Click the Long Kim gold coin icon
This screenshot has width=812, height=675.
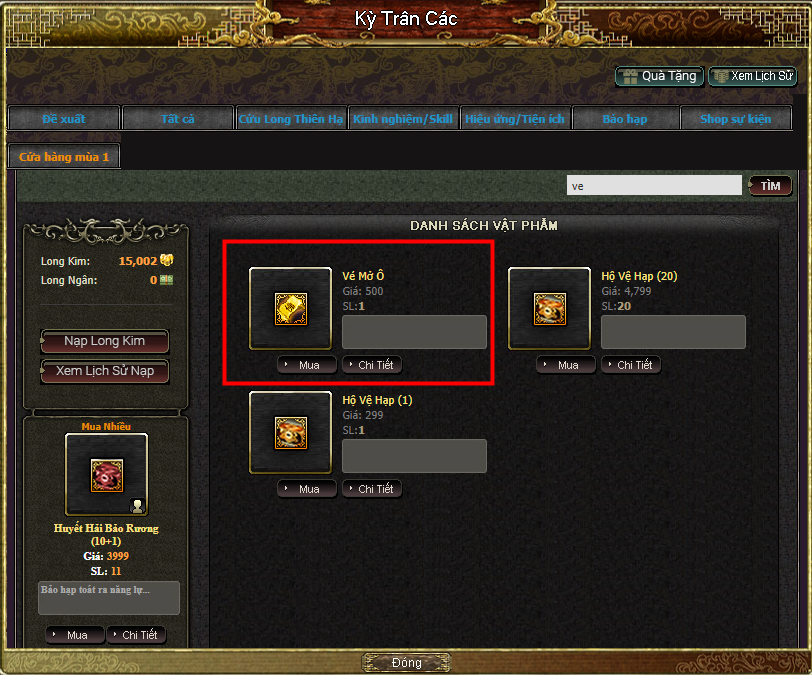click(x=167, y=260)
